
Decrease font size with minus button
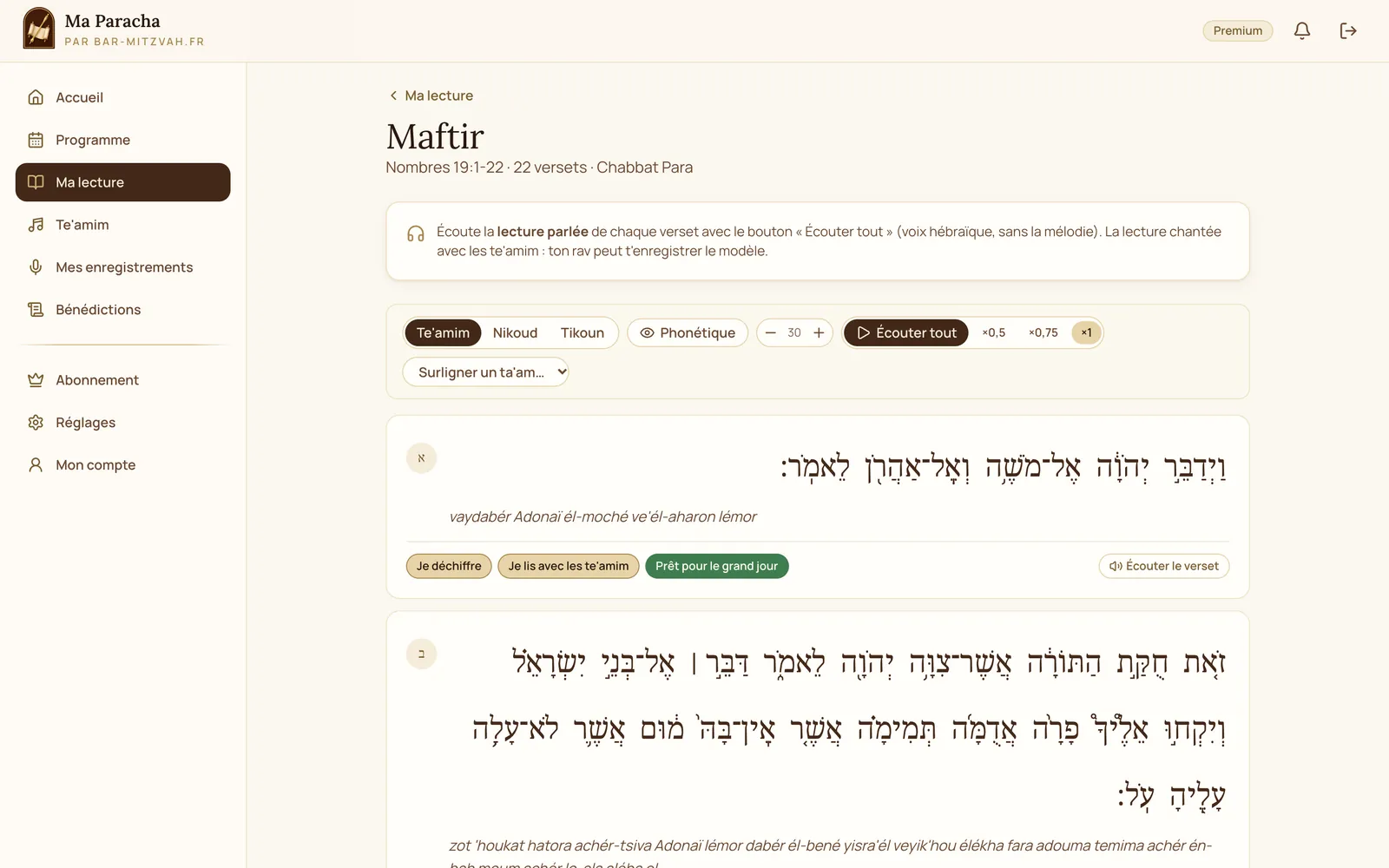(x=770, y=332)
